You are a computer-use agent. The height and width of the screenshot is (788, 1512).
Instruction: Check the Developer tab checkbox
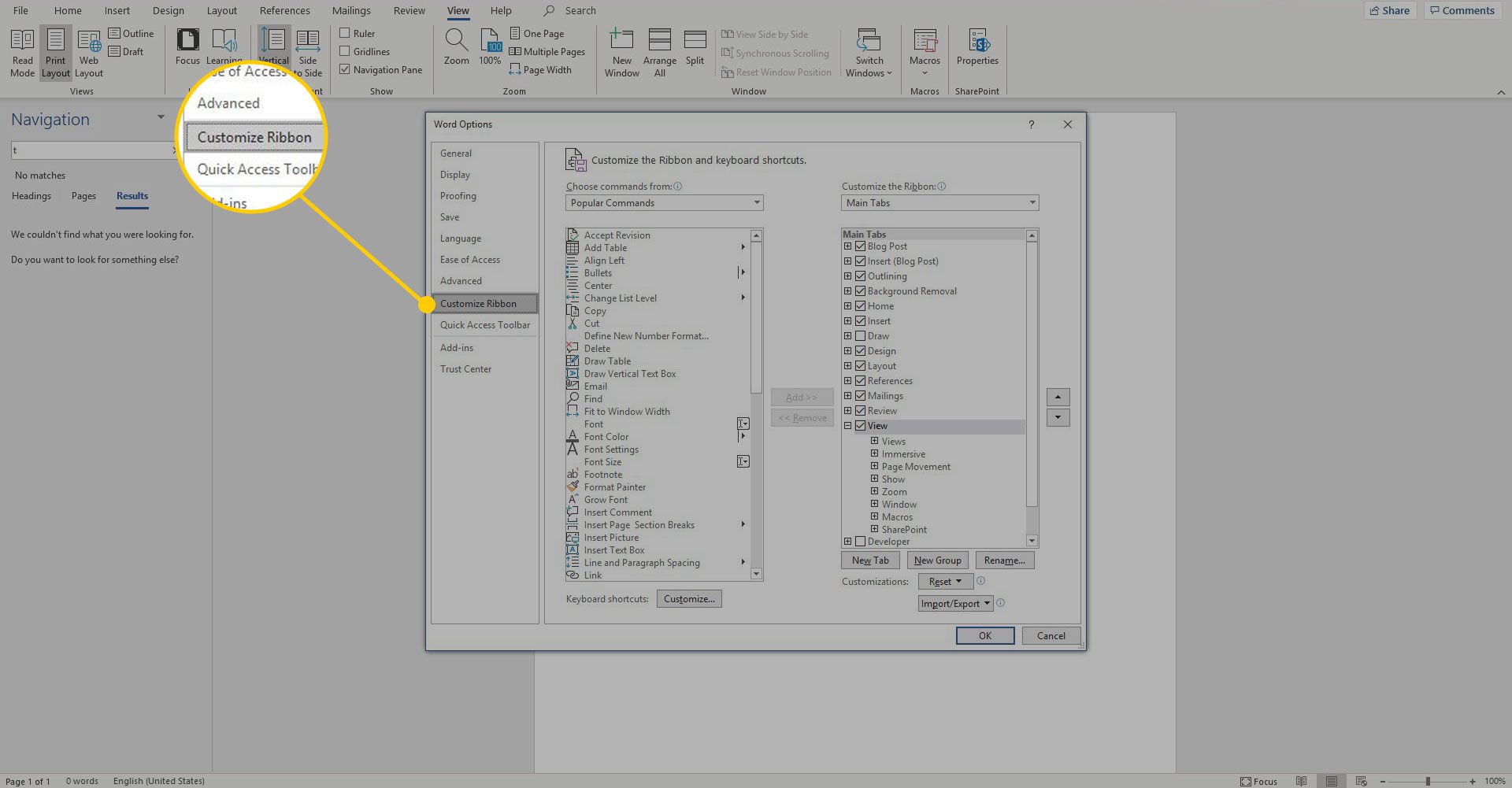point(860,542)
